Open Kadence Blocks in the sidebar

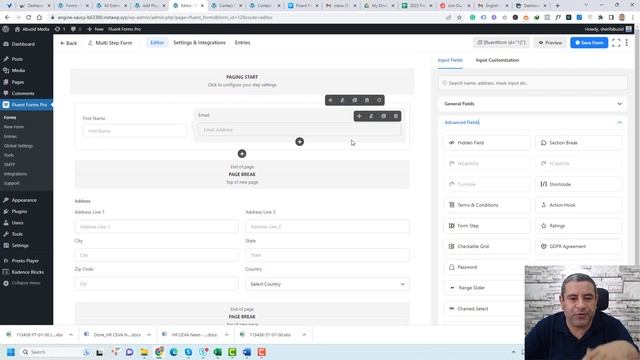coord(26,272)
